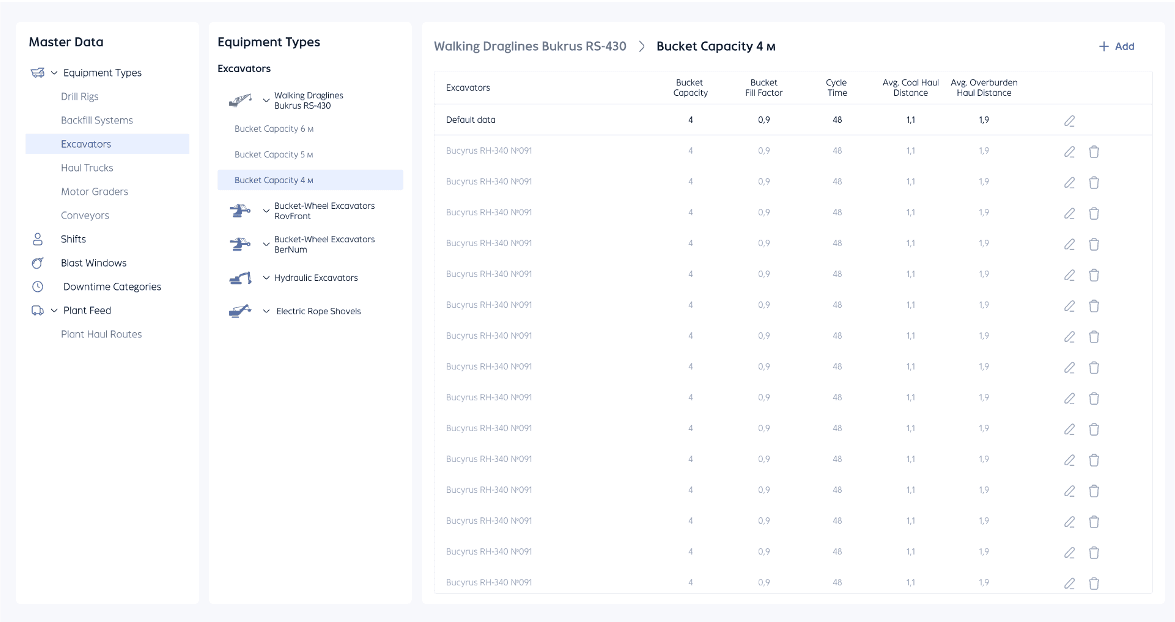Click the Shifts person icon
The height and width of the screenshot is (622, 1175).
point(38,239)
